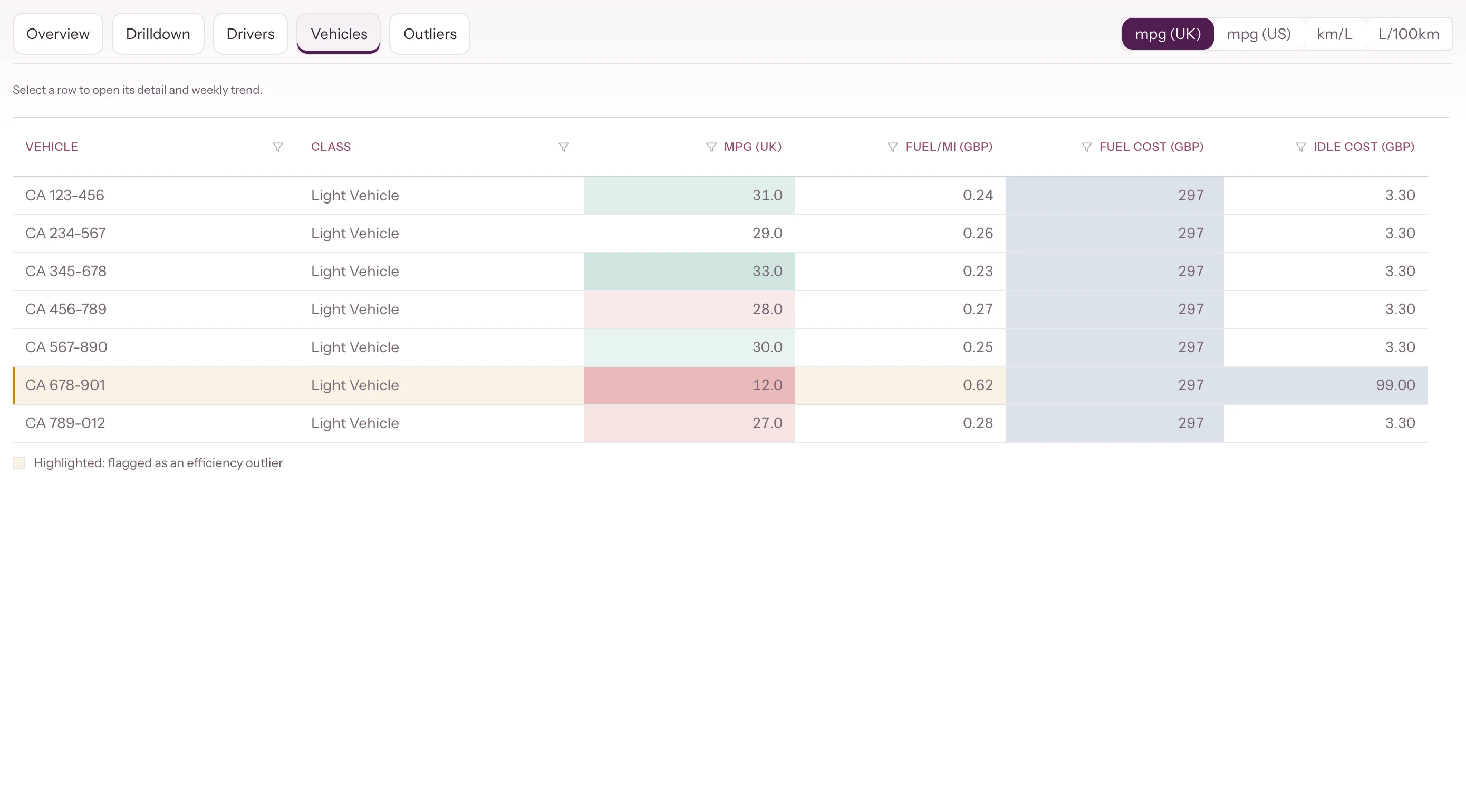Image resolution: width=1466 pixels, height=812 pixels.
Task: Click the 99.00 idle cost cell
Action: [1325, 385]
